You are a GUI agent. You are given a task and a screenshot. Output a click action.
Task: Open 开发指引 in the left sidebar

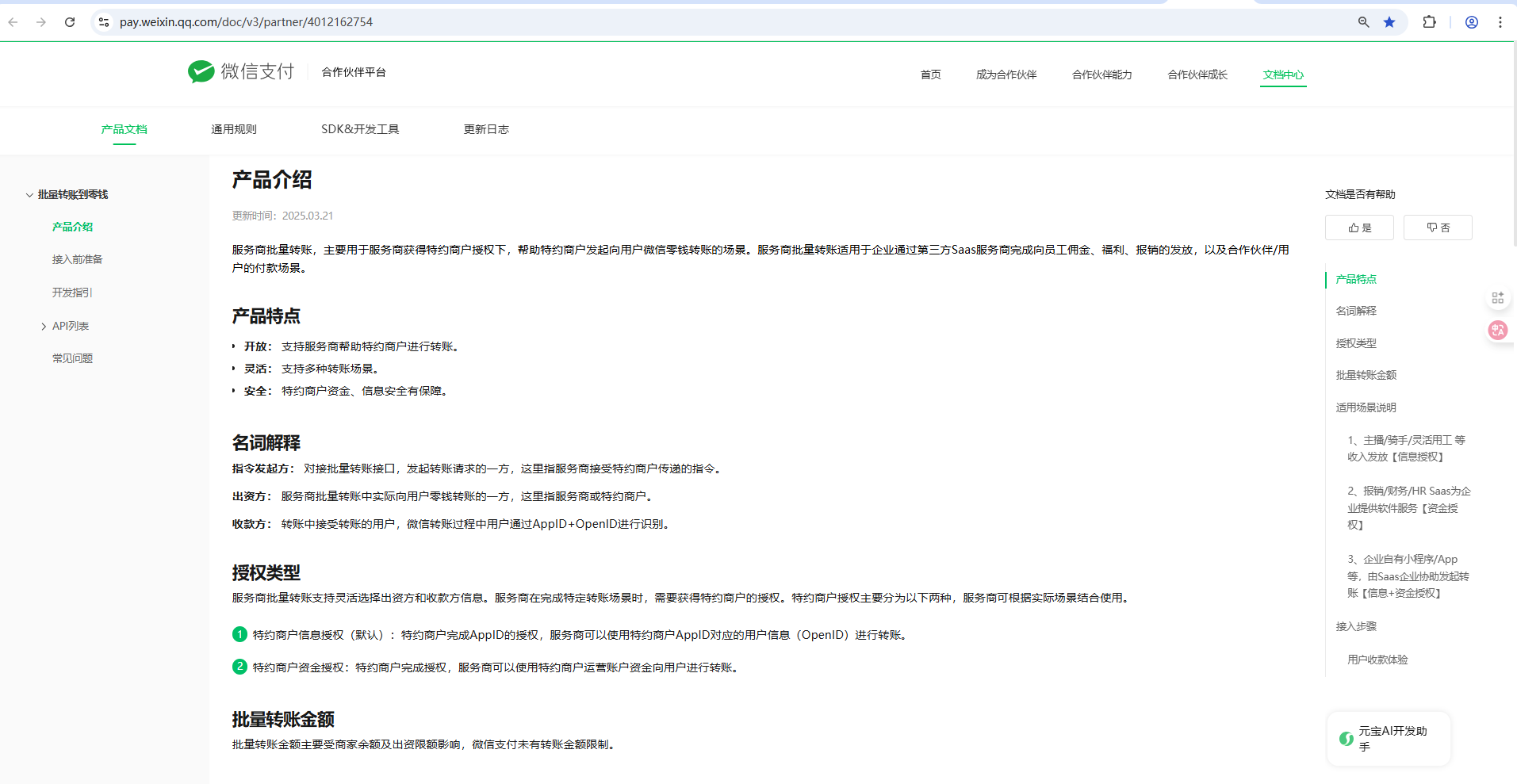tap(72, 293)
